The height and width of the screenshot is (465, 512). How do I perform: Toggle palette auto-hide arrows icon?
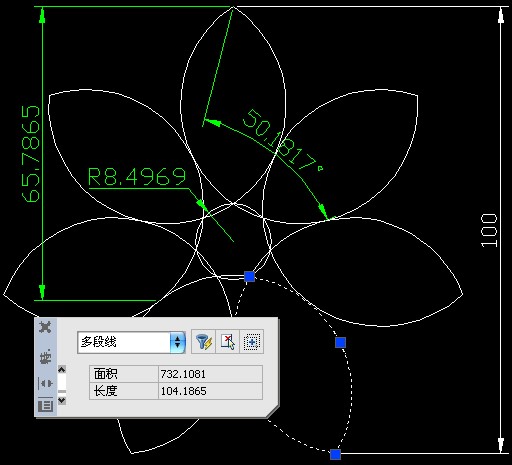(x=45, y=383)
